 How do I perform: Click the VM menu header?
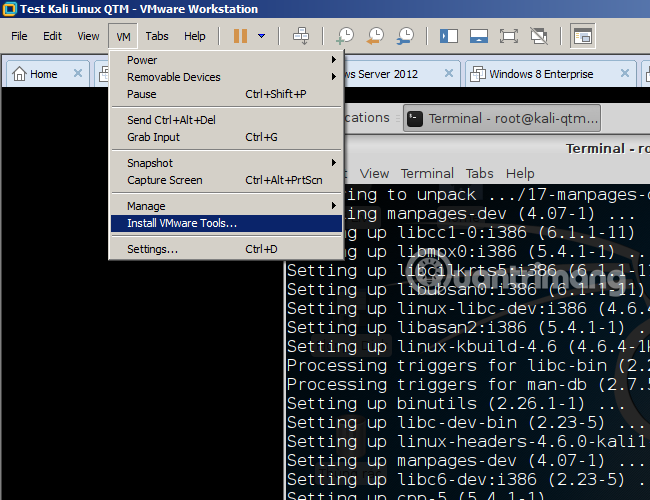click(123, 36)
